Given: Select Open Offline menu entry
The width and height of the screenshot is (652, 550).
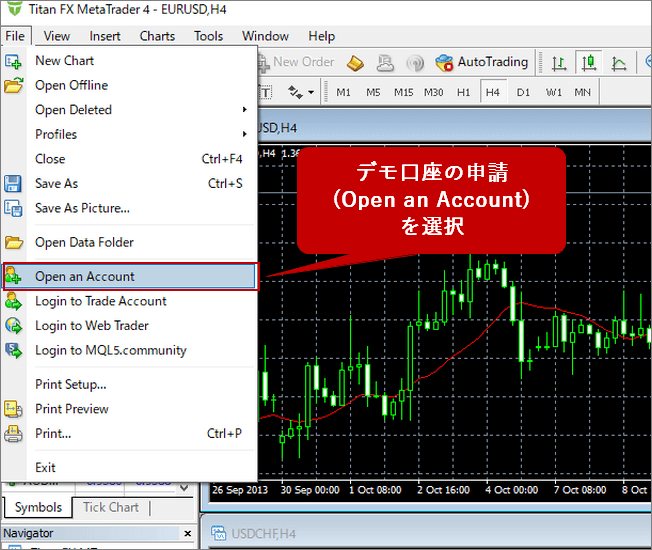Looking at the screenshot, I should (x=129, y=85).
